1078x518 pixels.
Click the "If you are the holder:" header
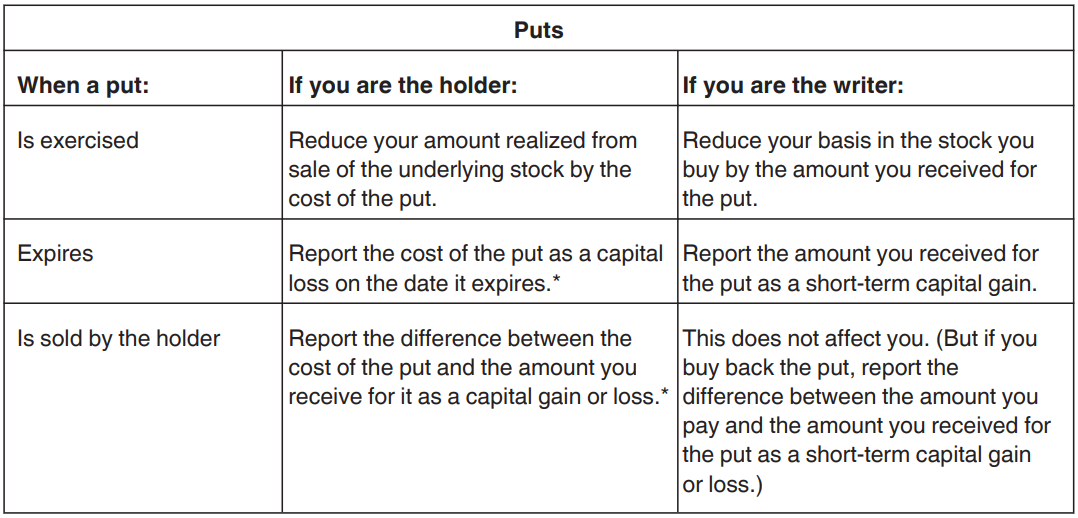point(402,86)
